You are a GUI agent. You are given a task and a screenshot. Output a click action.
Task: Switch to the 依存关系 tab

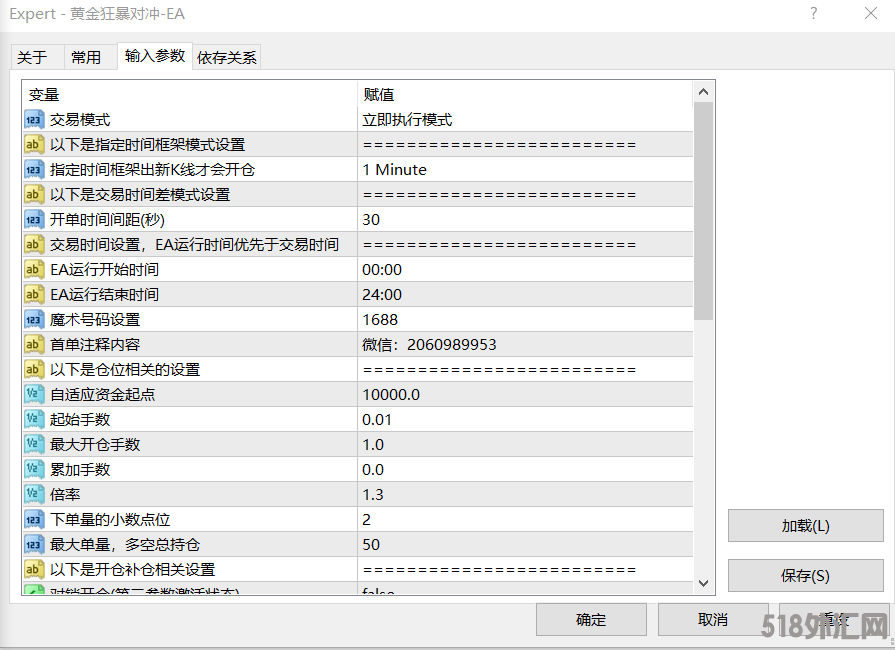[227, 58]
